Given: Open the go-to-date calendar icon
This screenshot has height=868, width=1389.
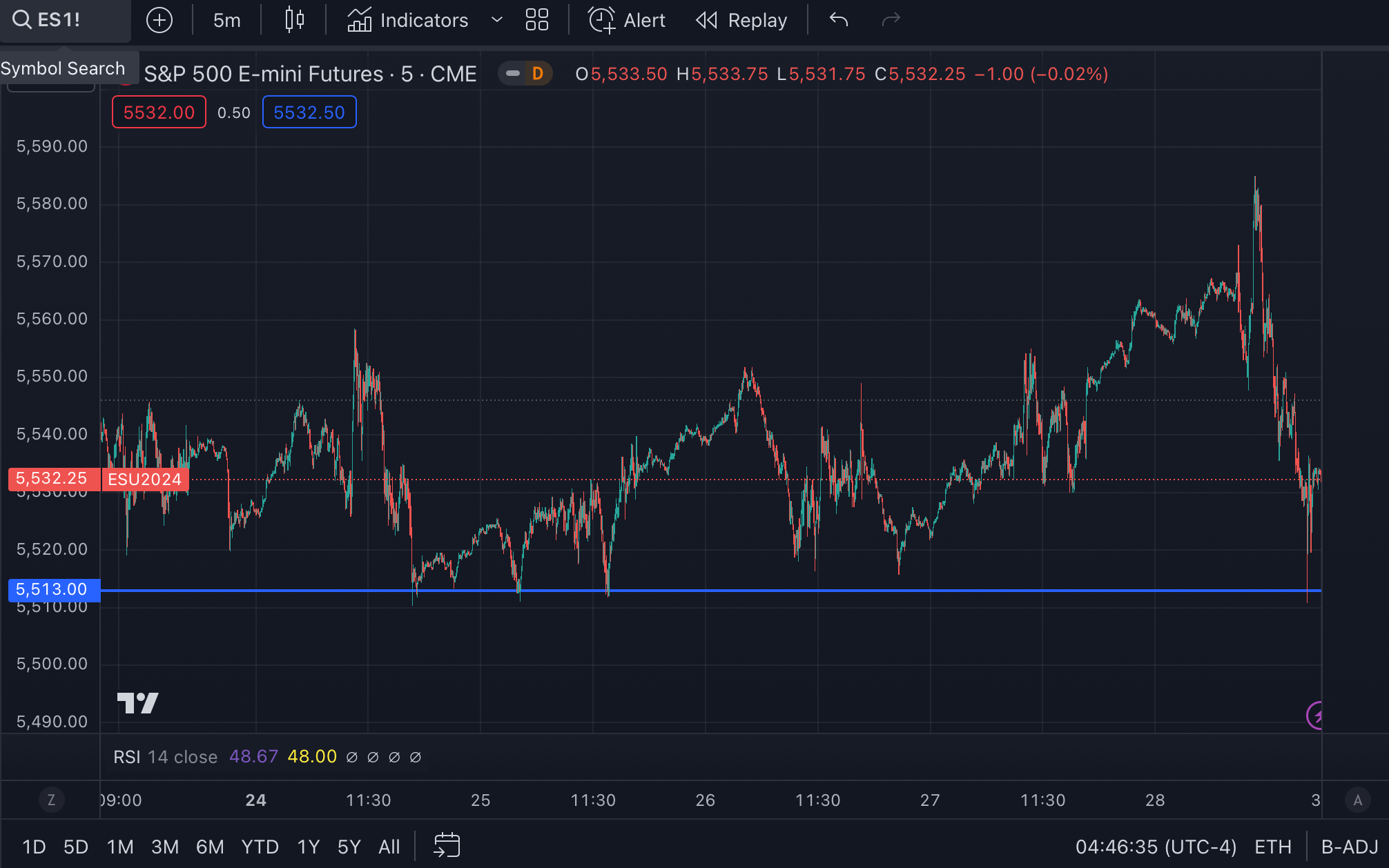Looking at the screenshot, I should click(447, 846).
